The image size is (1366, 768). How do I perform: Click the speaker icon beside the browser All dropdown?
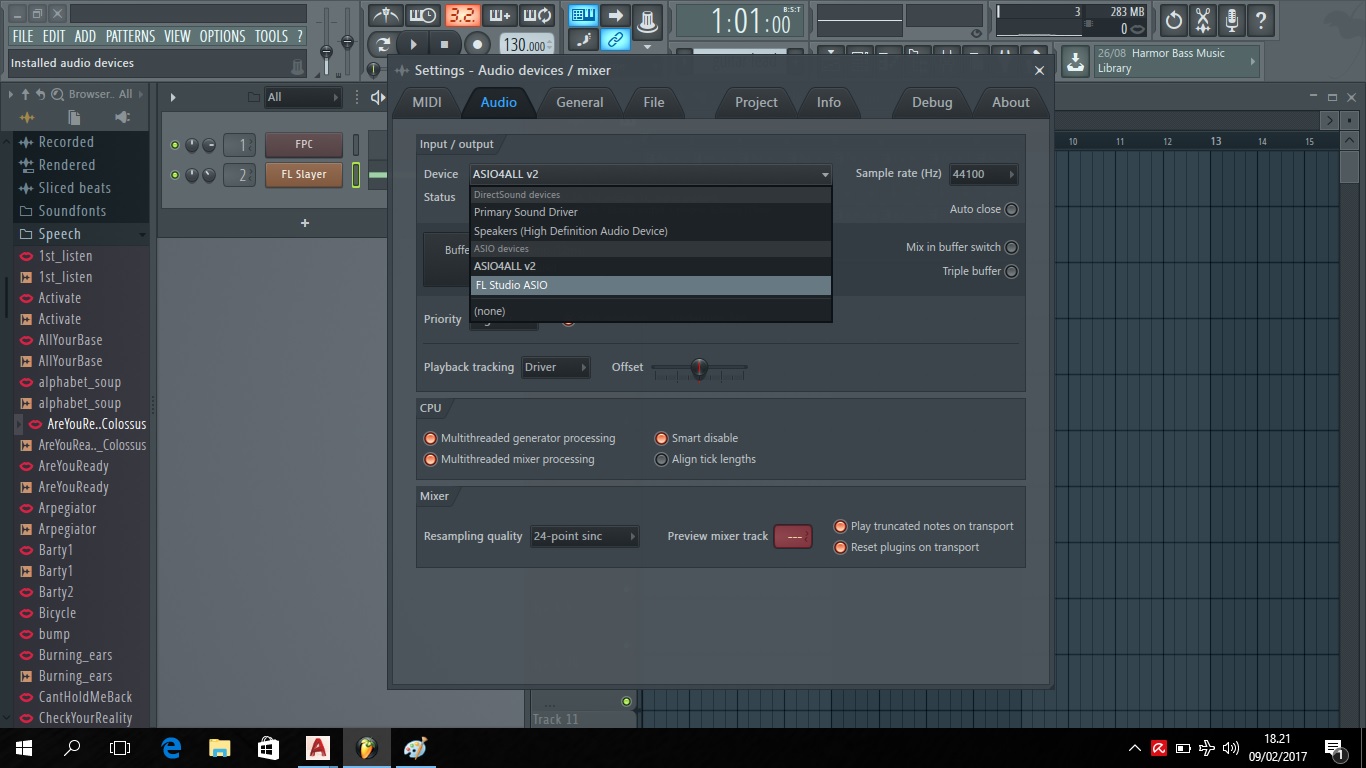(x=378, y=97)
